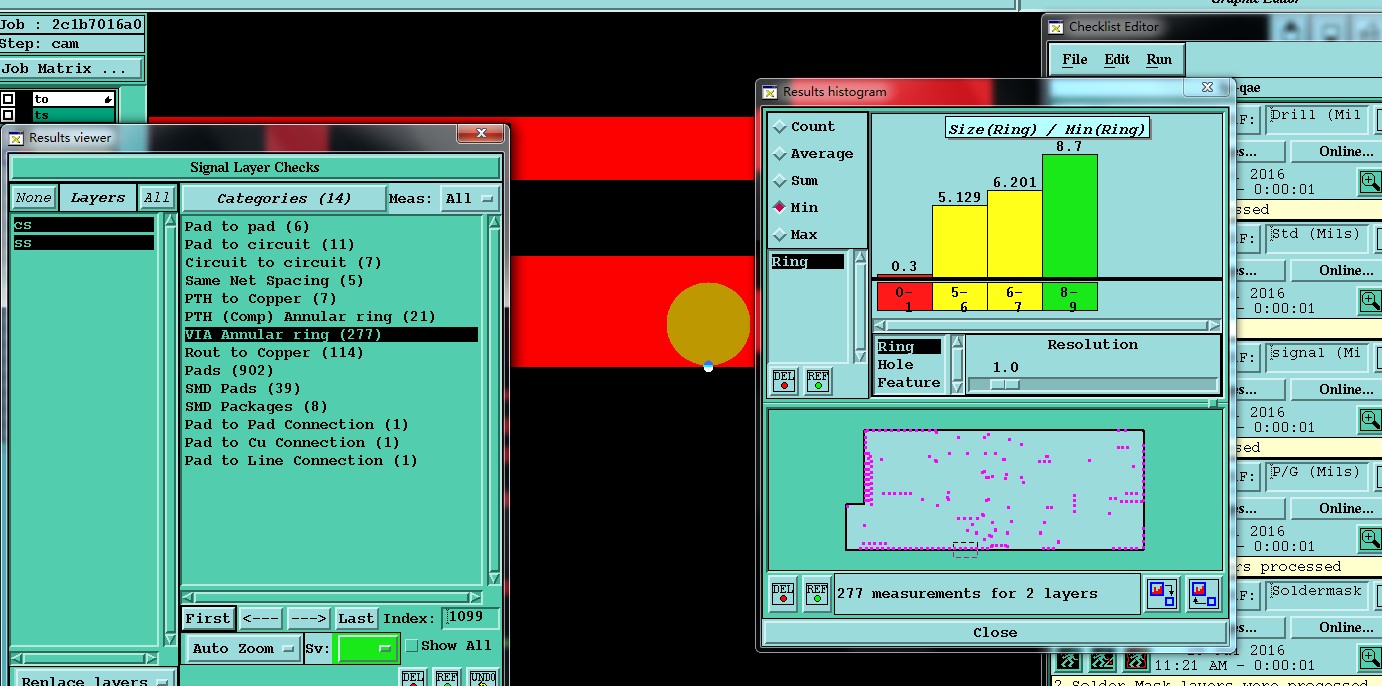Click the Layers header button
The height and width of the screenshot is (686, 1382).
[x=98, y=198]
